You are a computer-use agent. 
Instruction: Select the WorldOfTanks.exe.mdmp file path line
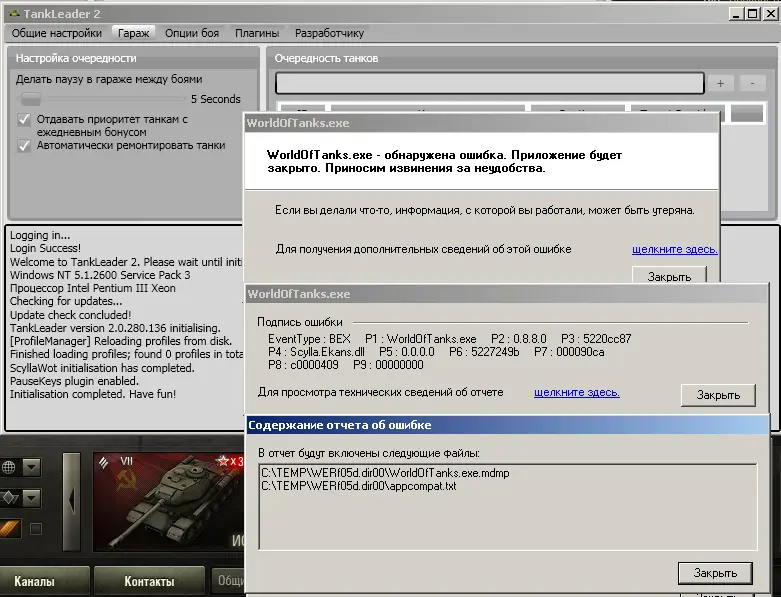(x=385, y=473)
